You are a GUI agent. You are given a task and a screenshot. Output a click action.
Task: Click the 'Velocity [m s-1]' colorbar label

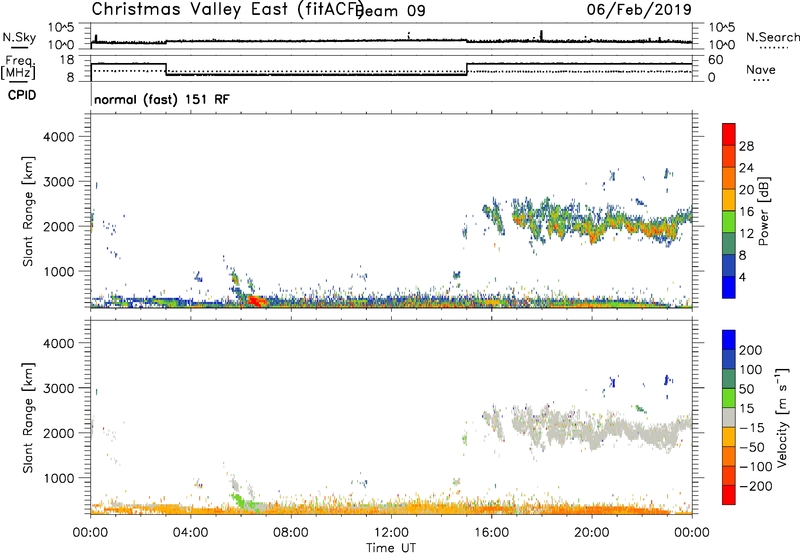781,417
